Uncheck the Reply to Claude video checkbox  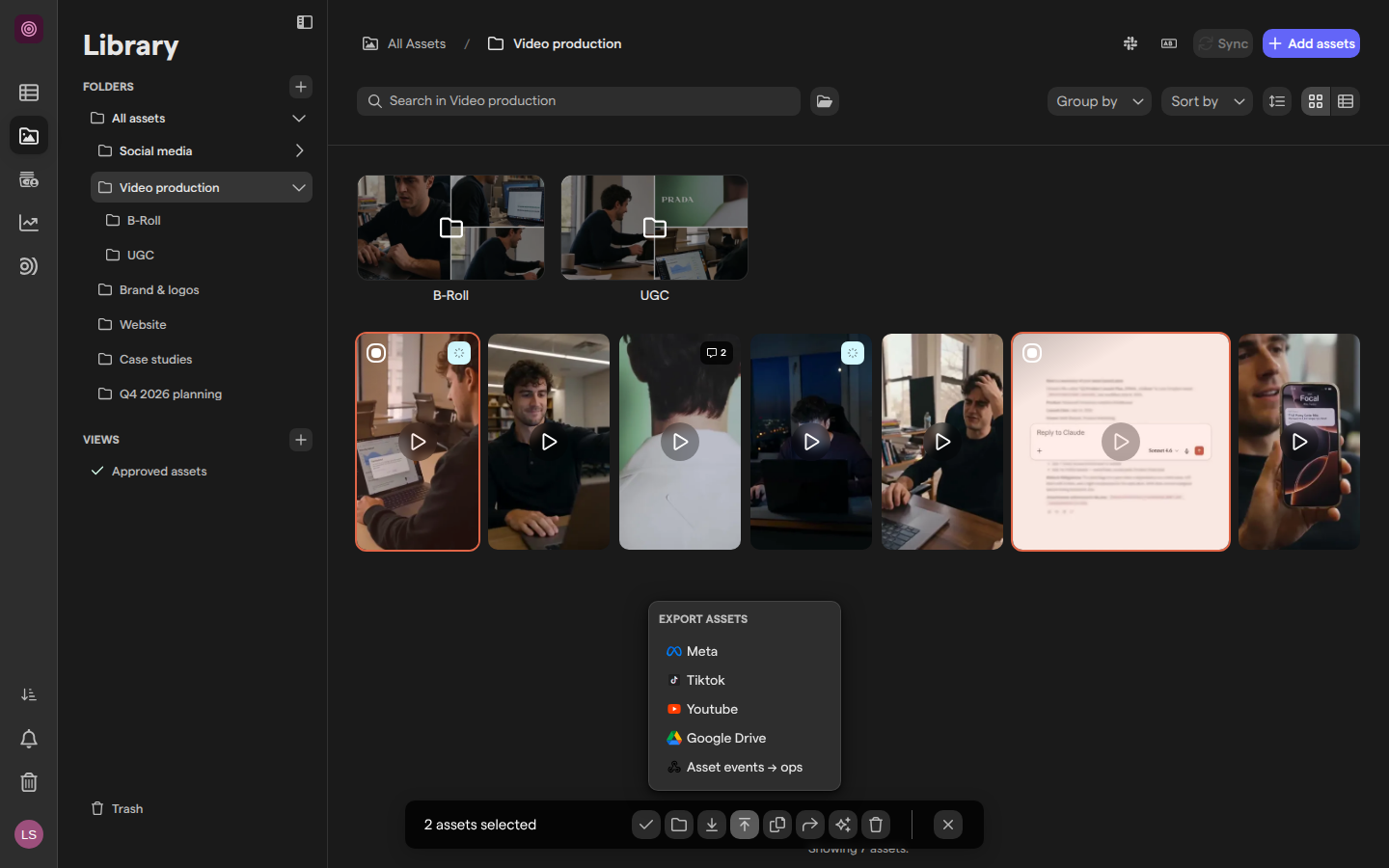[x=1032, y=353]
